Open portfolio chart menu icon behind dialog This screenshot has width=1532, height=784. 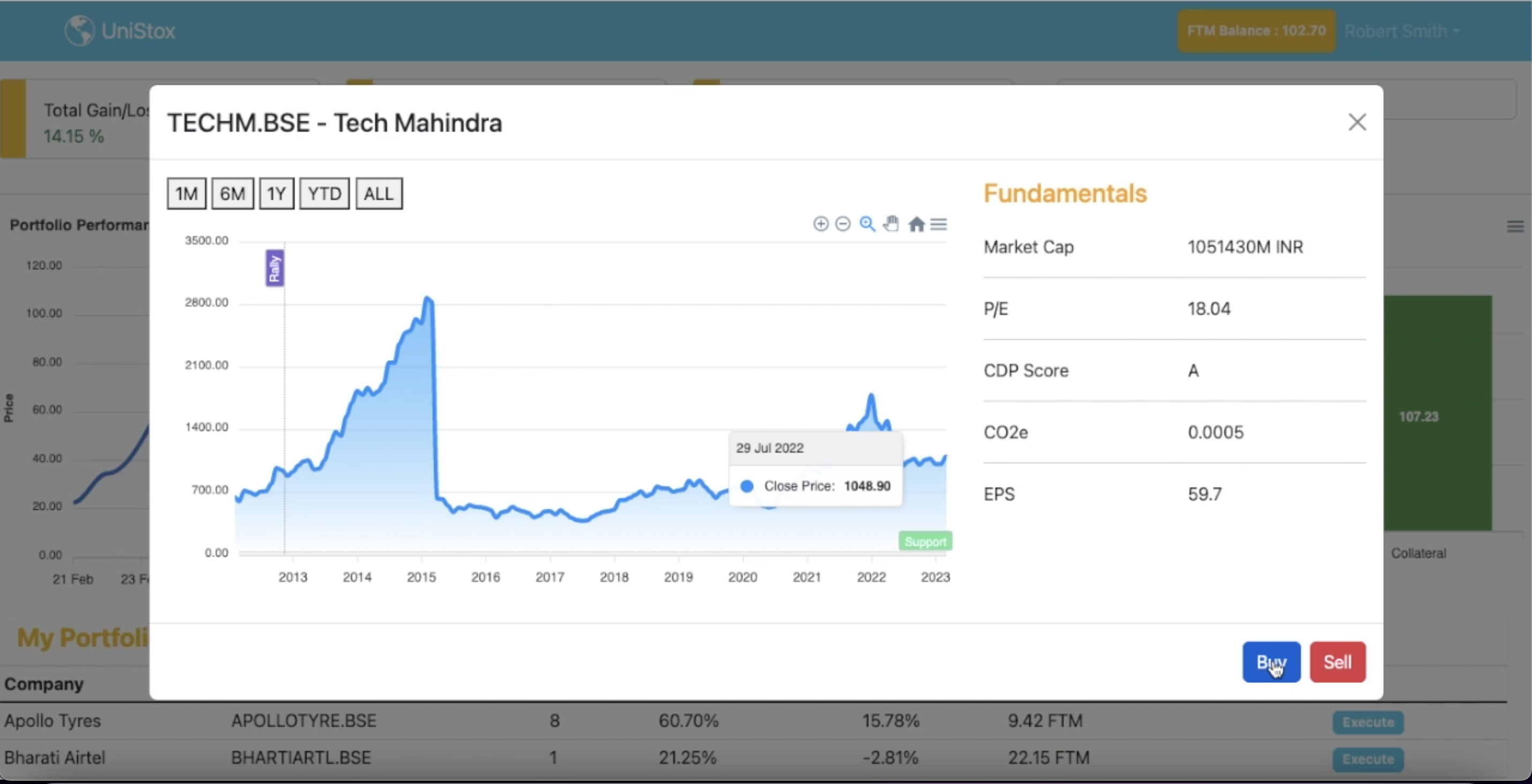[1515, 227]
